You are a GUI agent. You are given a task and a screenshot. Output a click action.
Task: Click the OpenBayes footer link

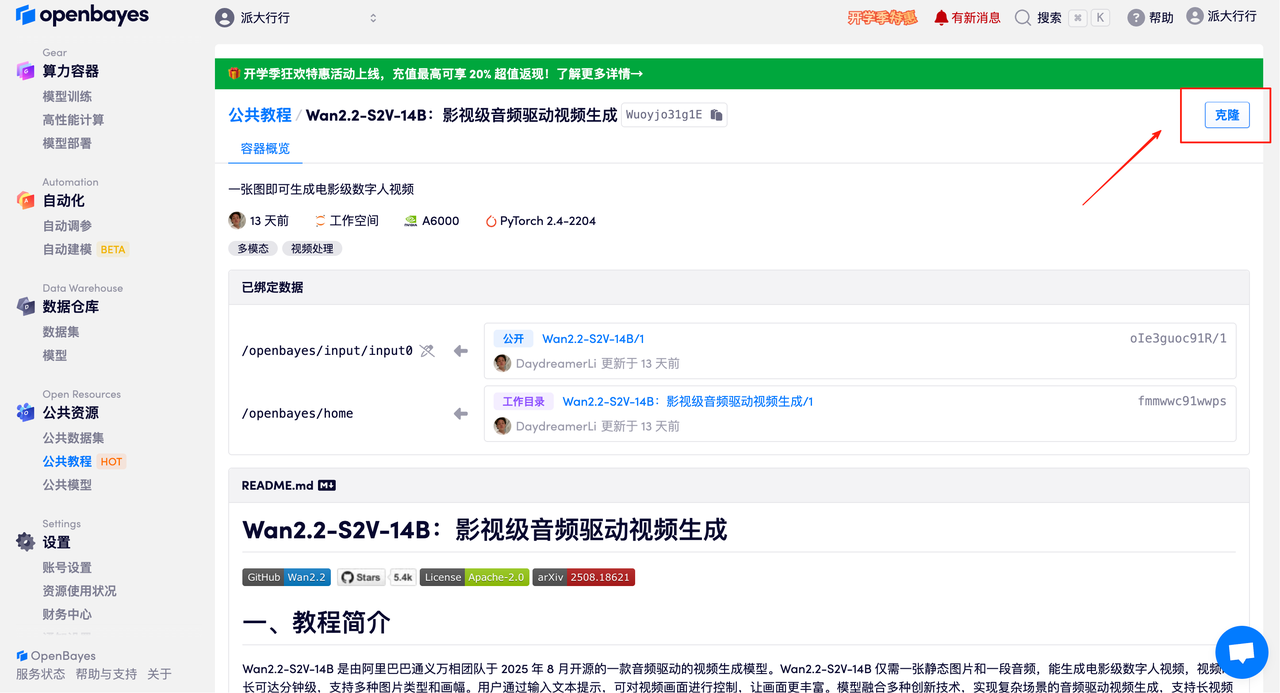click(x=56, y=656)
